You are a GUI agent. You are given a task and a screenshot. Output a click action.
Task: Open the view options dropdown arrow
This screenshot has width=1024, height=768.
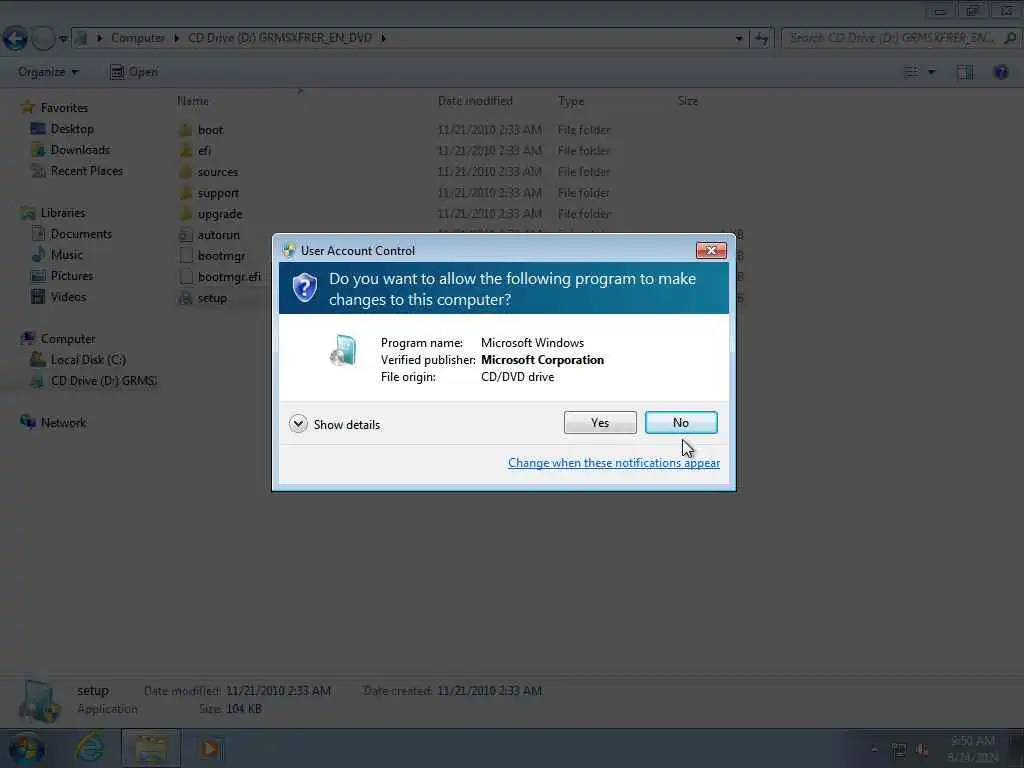click(932, 72)
